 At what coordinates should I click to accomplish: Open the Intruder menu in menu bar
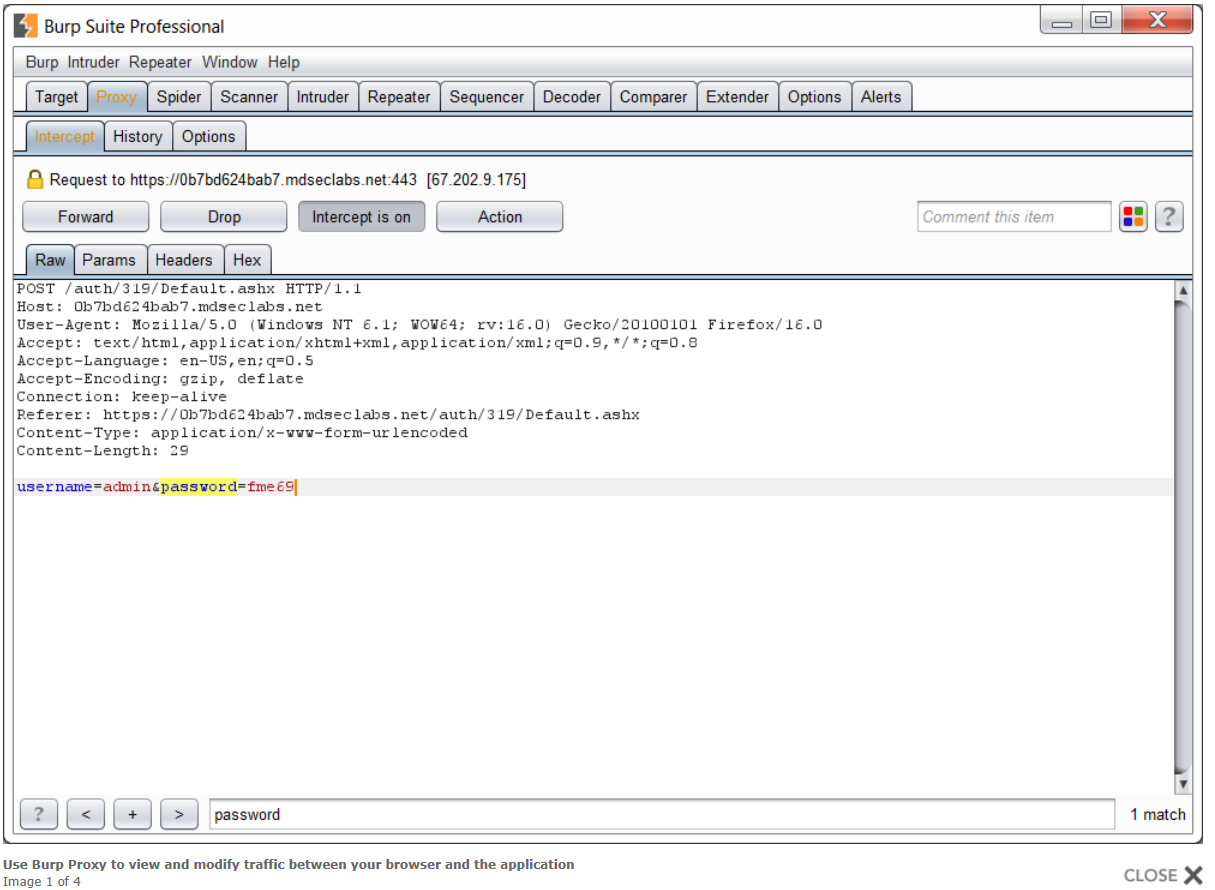pos(93,62)
